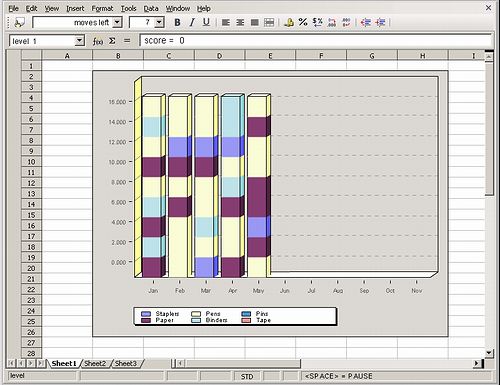The image size is (500, 385).
Task: Open the Edit menu
Action: point(31,8)
